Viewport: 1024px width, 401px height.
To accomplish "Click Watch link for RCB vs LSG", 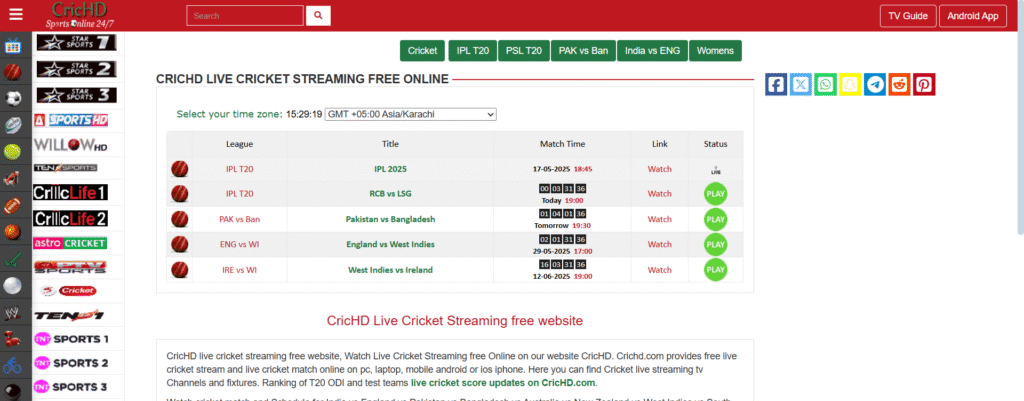I will [x=660, y=194].
